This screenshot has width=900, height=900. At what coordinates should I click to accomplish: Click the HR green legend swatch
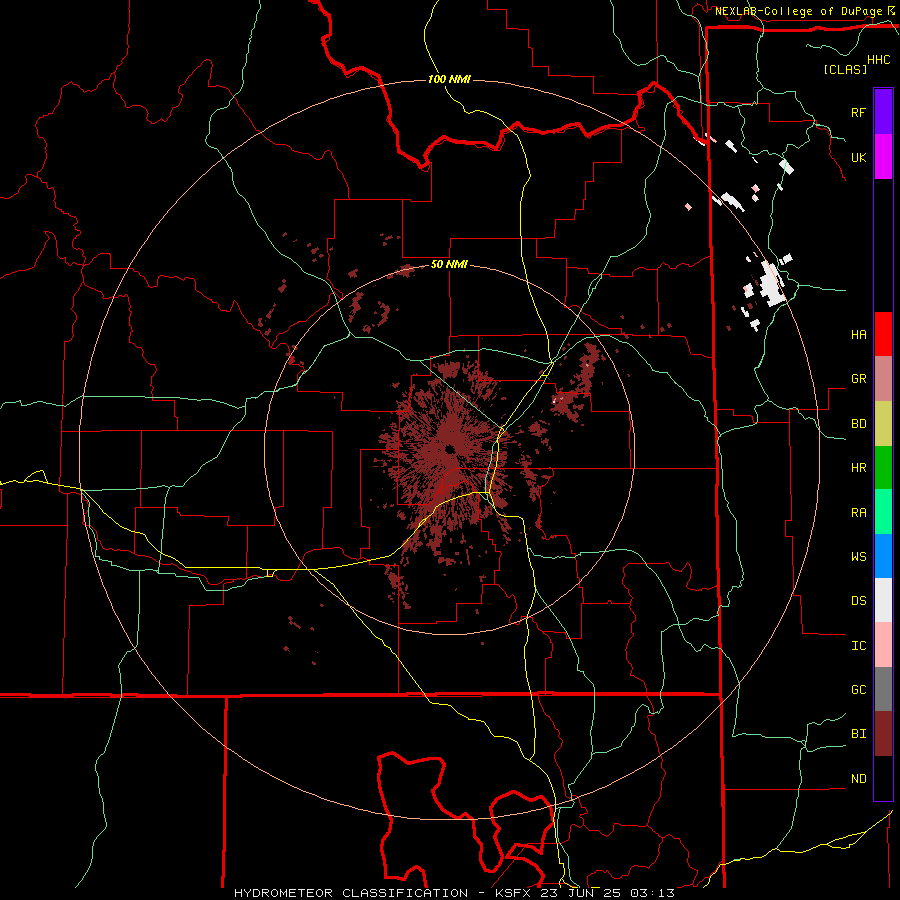[x=883, y=468]
